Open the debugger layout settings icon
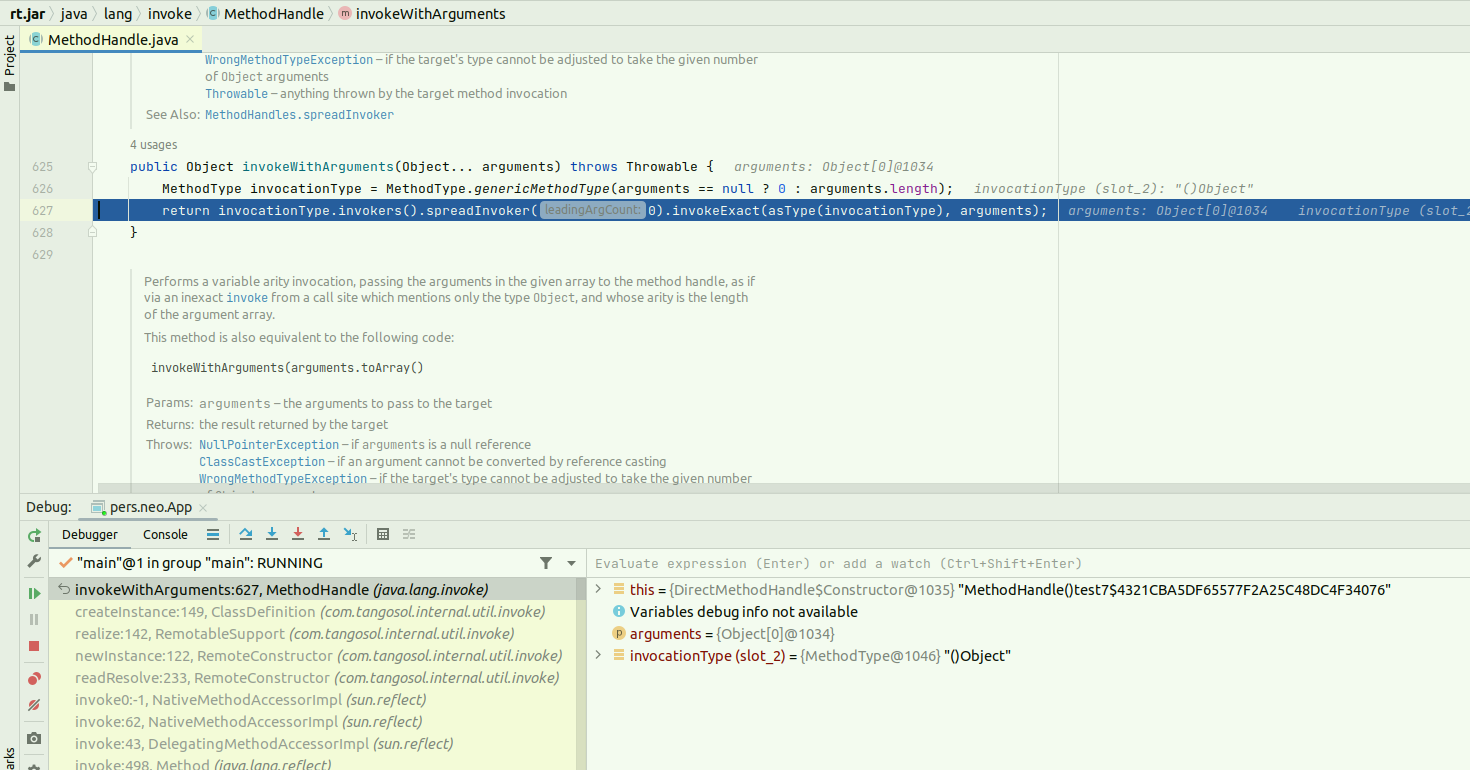This screenshot has height=770, width=1470. [x=213, y=535]
